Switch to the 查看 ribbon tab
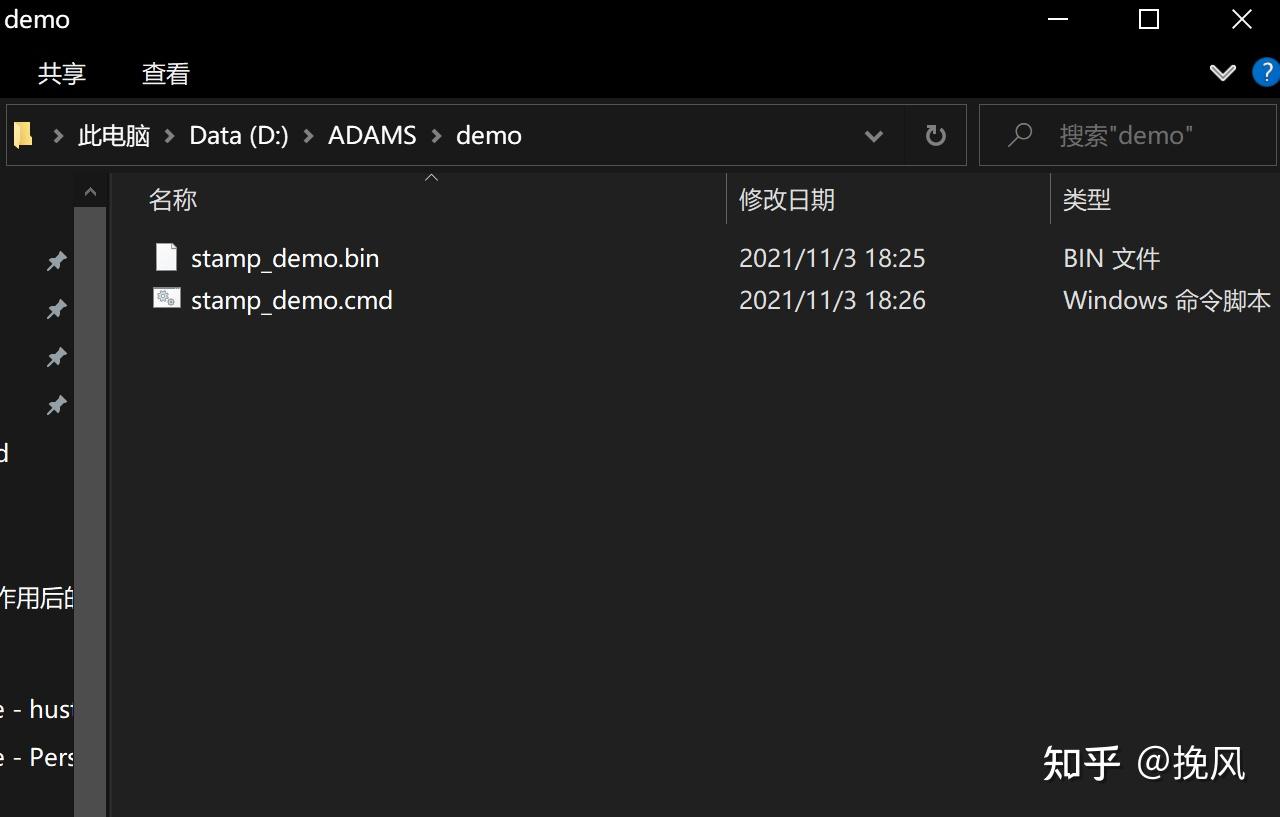1280x817 pixels. pyautogui.click(x=164, y=73)
